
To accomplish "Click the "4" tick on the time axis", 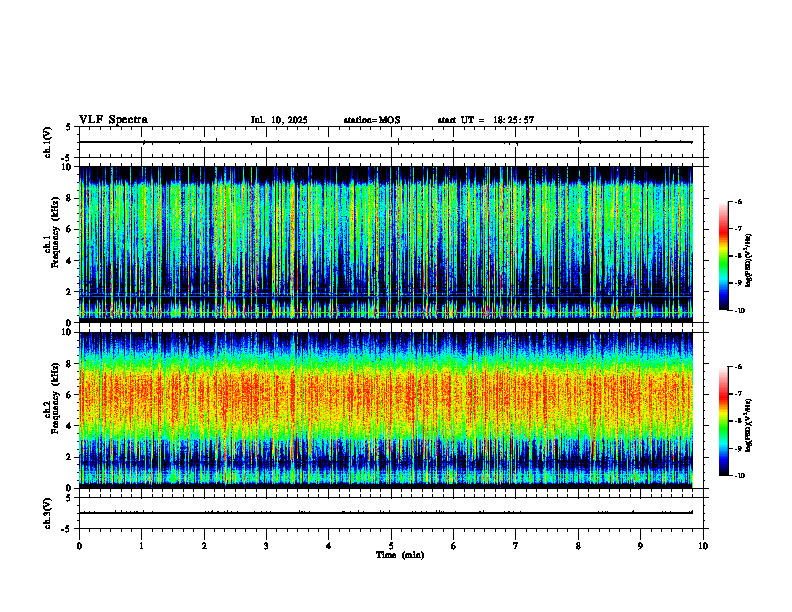I will (329, 546).
